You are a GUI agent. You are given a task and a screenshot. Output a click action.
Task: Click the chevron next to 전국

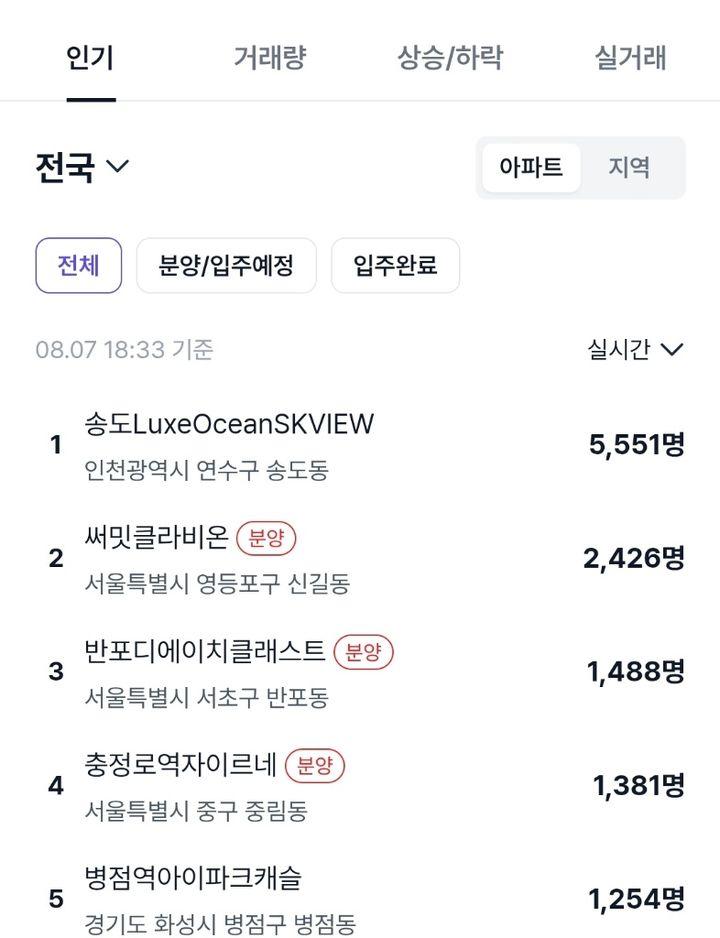pos(117,166)
